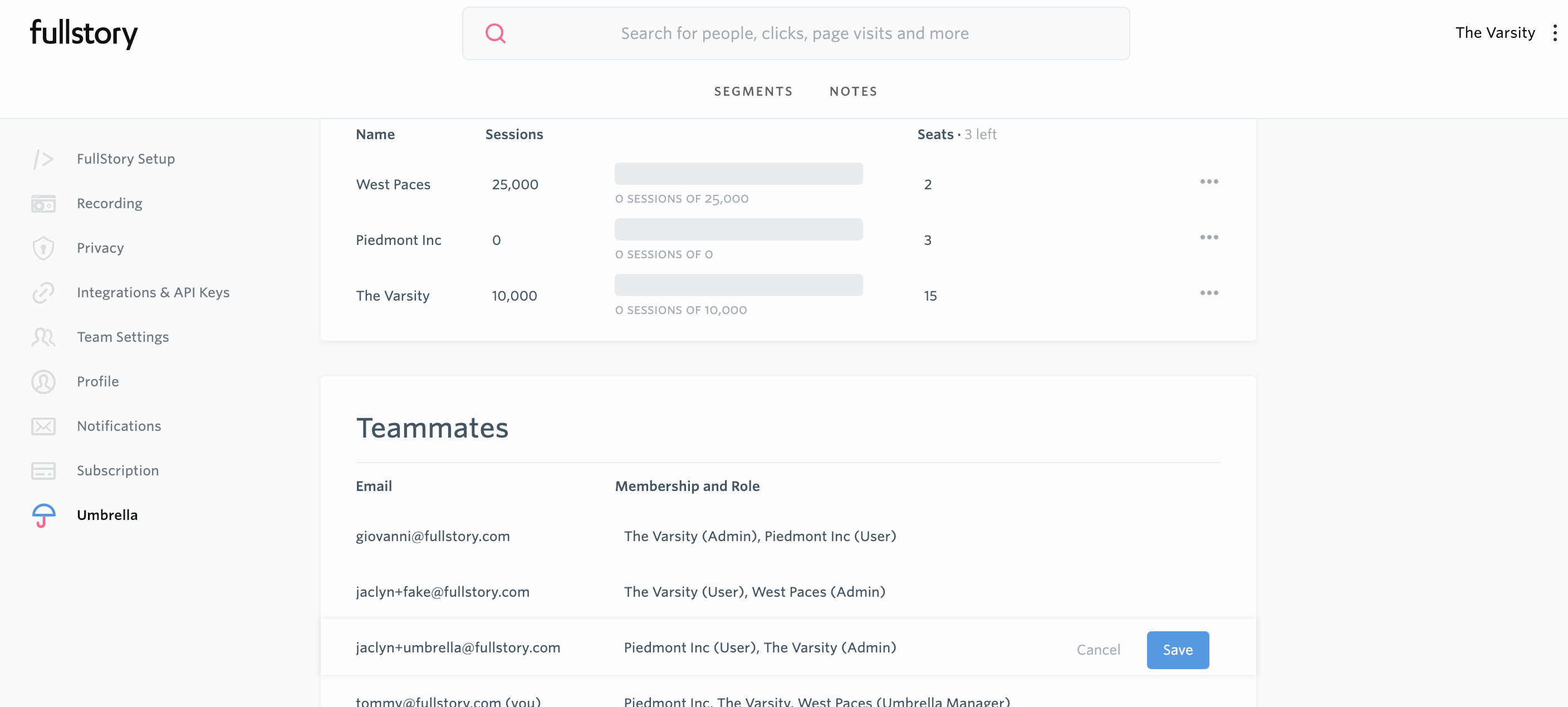Click jaclyn+fake@fullstory.com email

pos(443,592)
